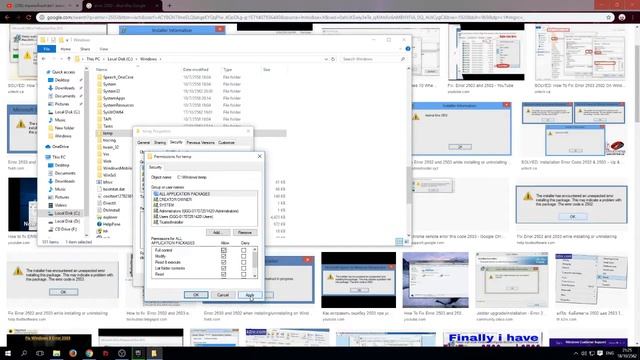The width and height of the screenshot is (640, 360).
Task: Select CD Drive (F:) in the navigation pane
Action: coord(65,229)
